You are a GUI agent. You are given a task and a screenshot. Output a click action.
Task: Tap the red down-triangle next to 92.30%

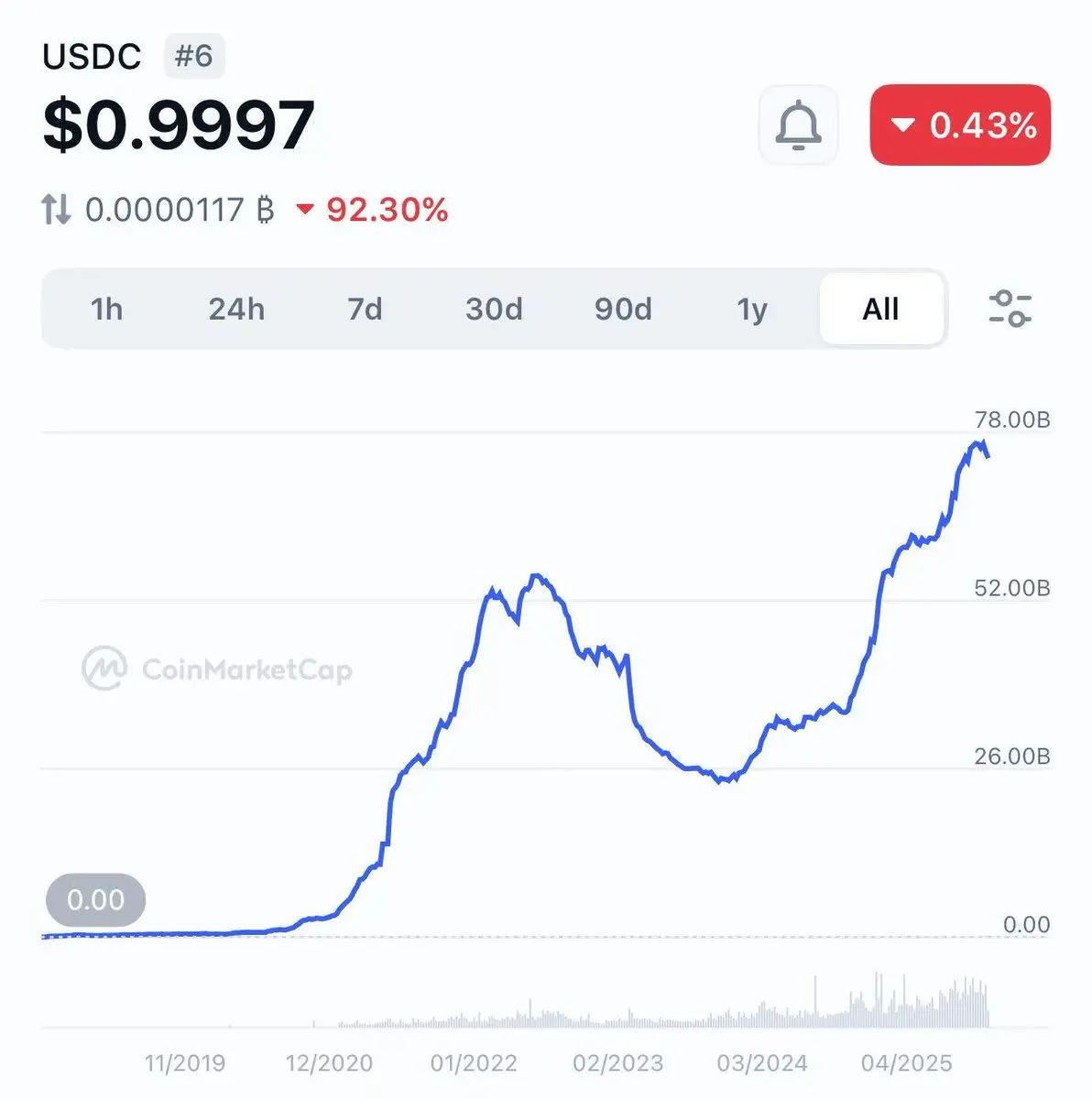click(x=305, y=210)
